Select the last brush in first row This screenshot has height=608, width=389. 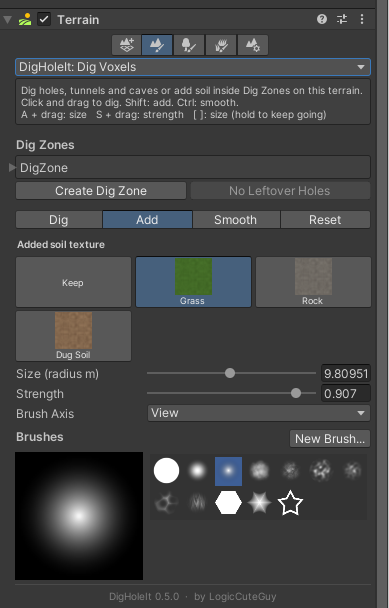coord(353,471)
